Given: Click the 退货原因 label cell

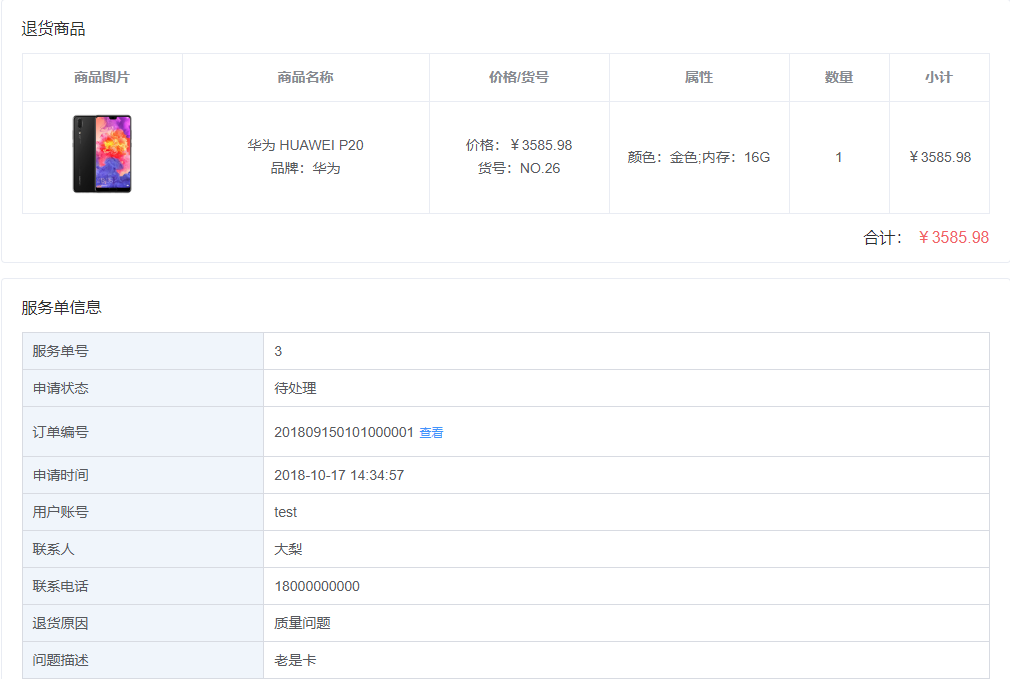Looking at the screenshot, I should pyautogui.click(x=143, y=623).
